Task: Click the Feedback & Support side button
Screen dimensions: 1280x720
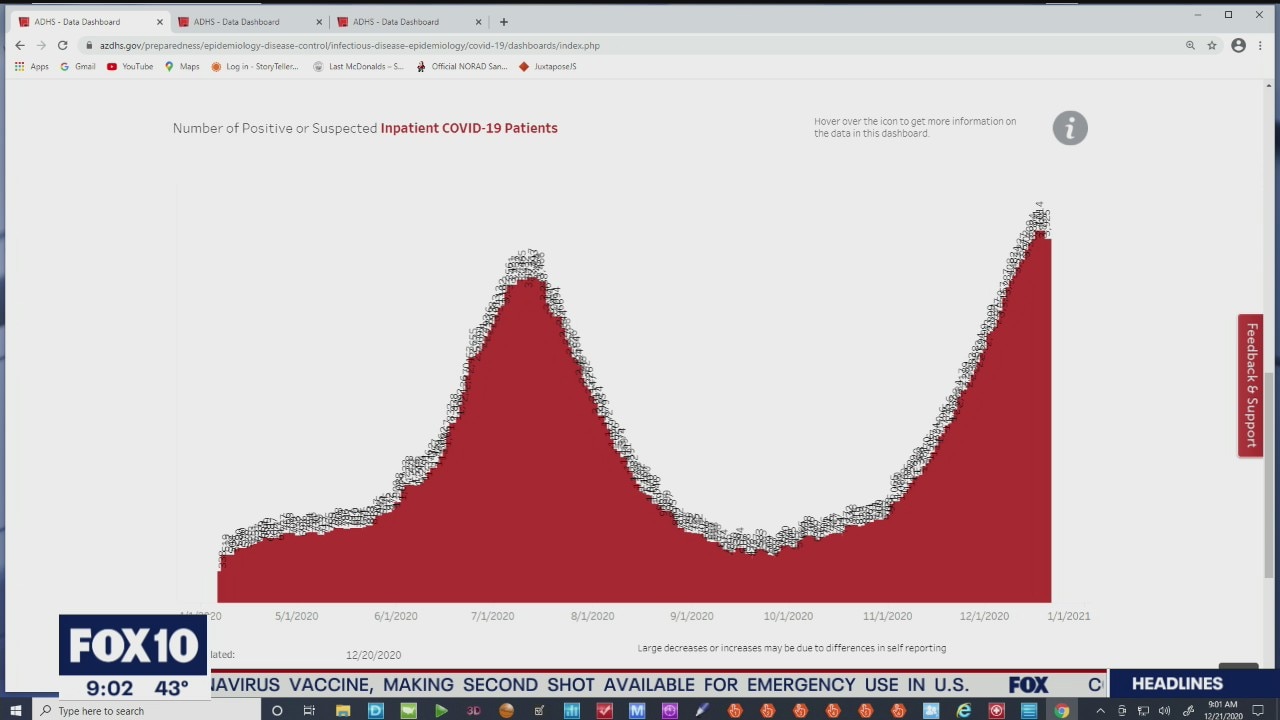Action: (x=1250, y=386)
